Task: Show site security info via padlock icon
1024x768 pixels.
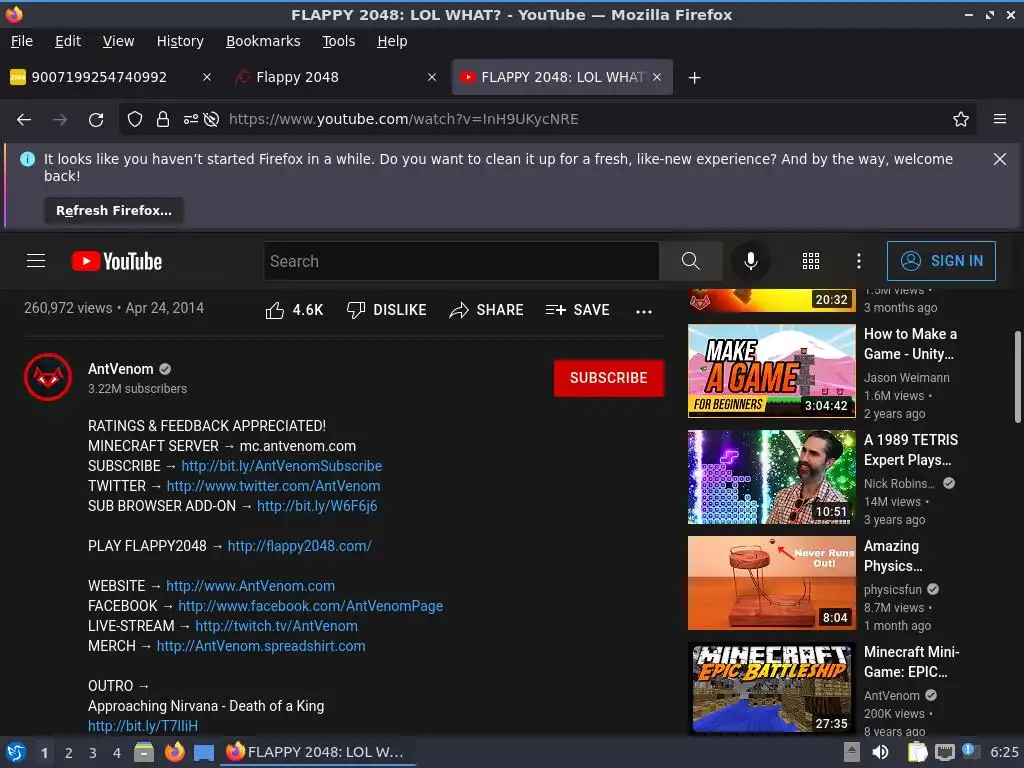Action: click(163, 119)
